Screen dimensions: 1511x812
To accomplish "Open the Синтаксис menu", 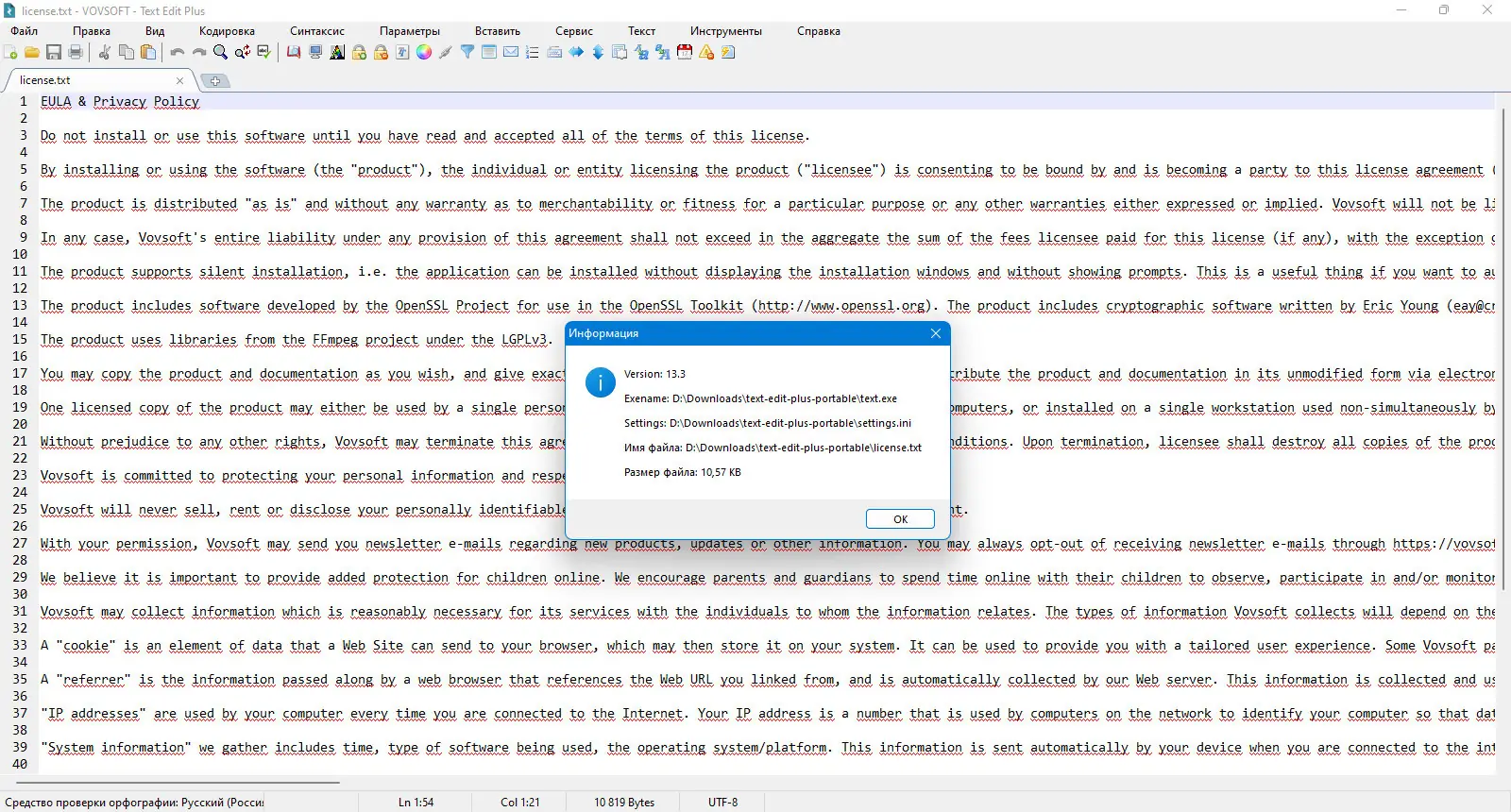I will coord(317,31).
